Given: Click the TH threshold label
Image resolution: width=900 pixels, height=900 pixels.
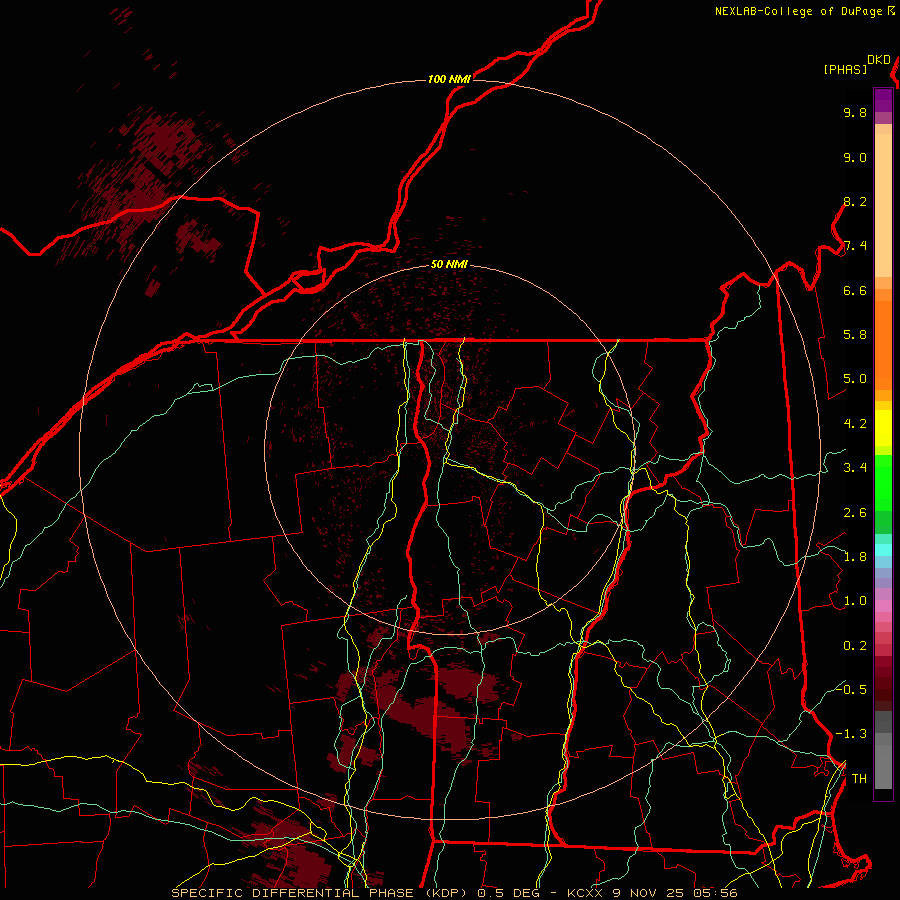Looking at the screenshot, I should click(x=859, y=778).
